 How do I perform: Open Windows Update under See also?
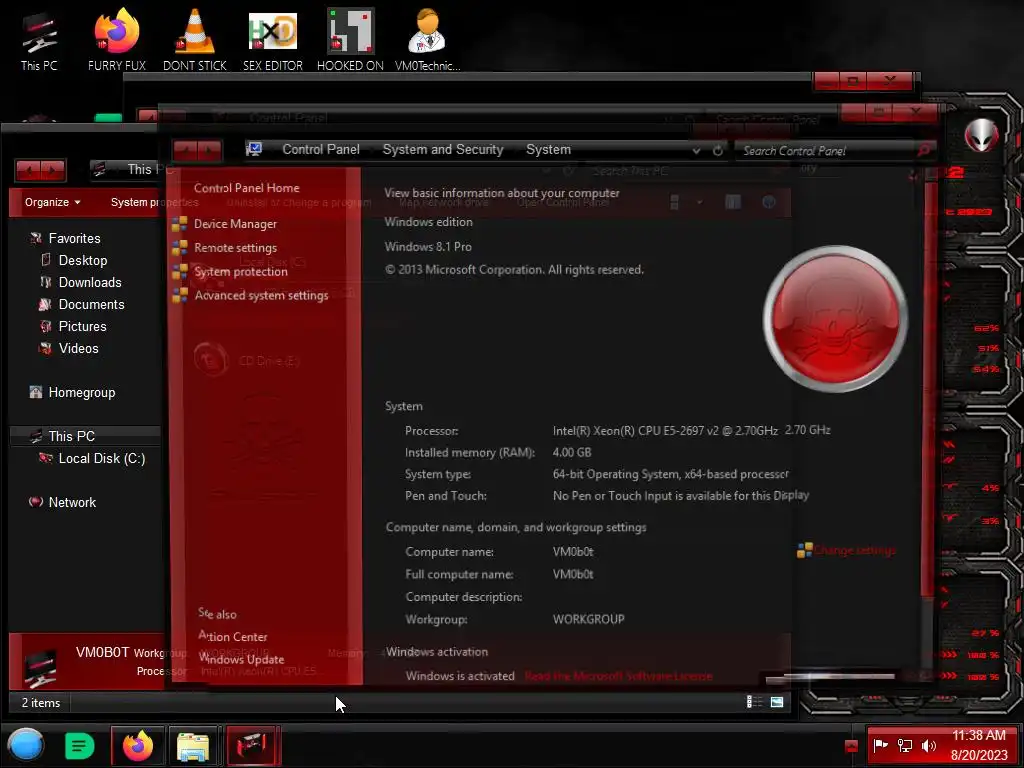[x=241, y=659]
